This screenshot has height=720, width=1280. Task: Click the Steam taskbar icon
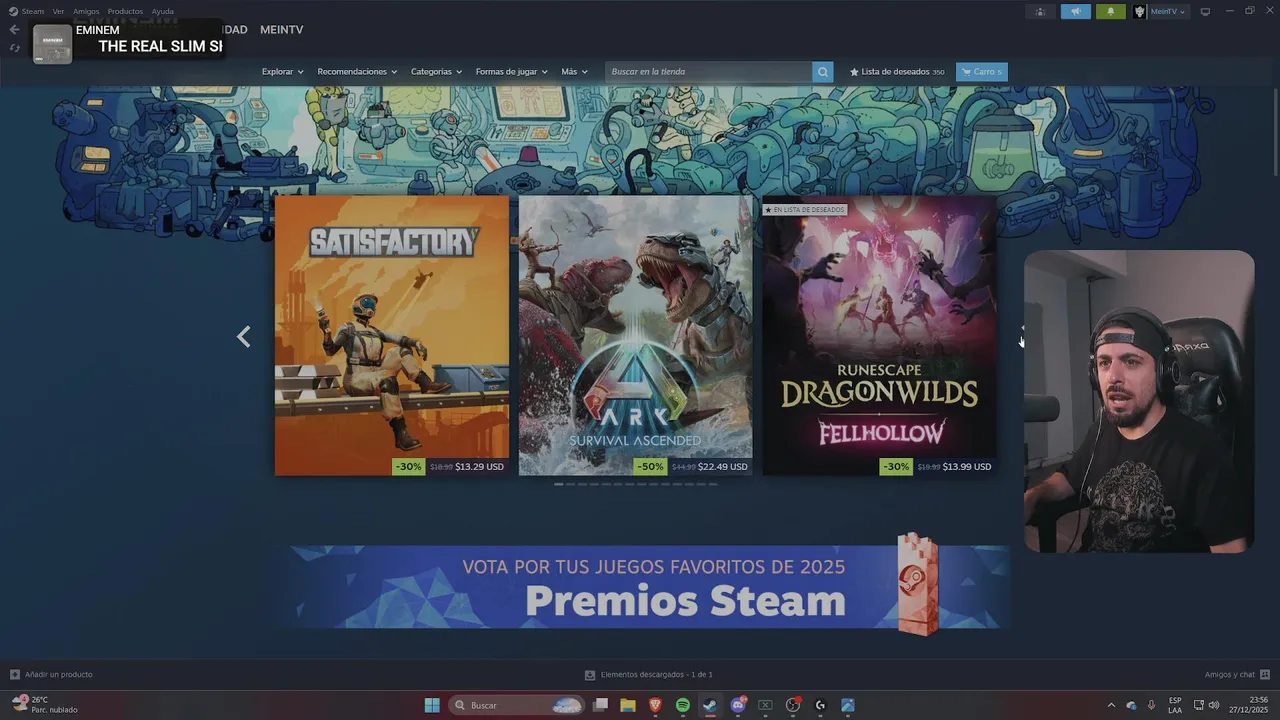(710, 705)
